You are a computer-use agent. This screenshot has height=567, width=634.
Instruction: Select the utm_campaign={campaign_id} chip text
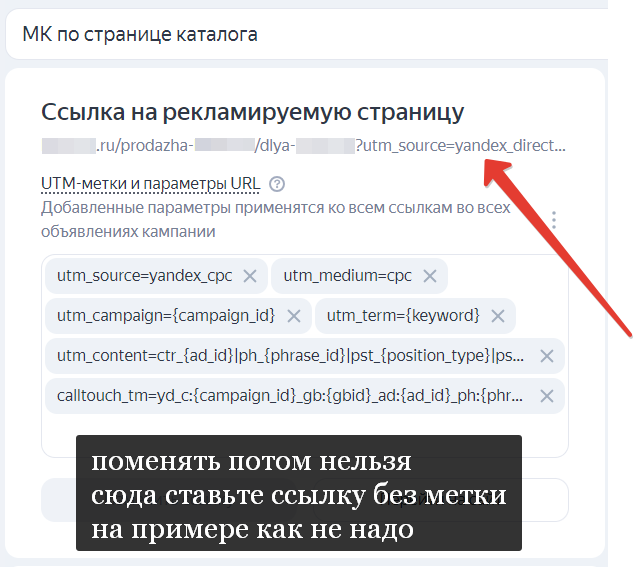click(x=166, y=315)
